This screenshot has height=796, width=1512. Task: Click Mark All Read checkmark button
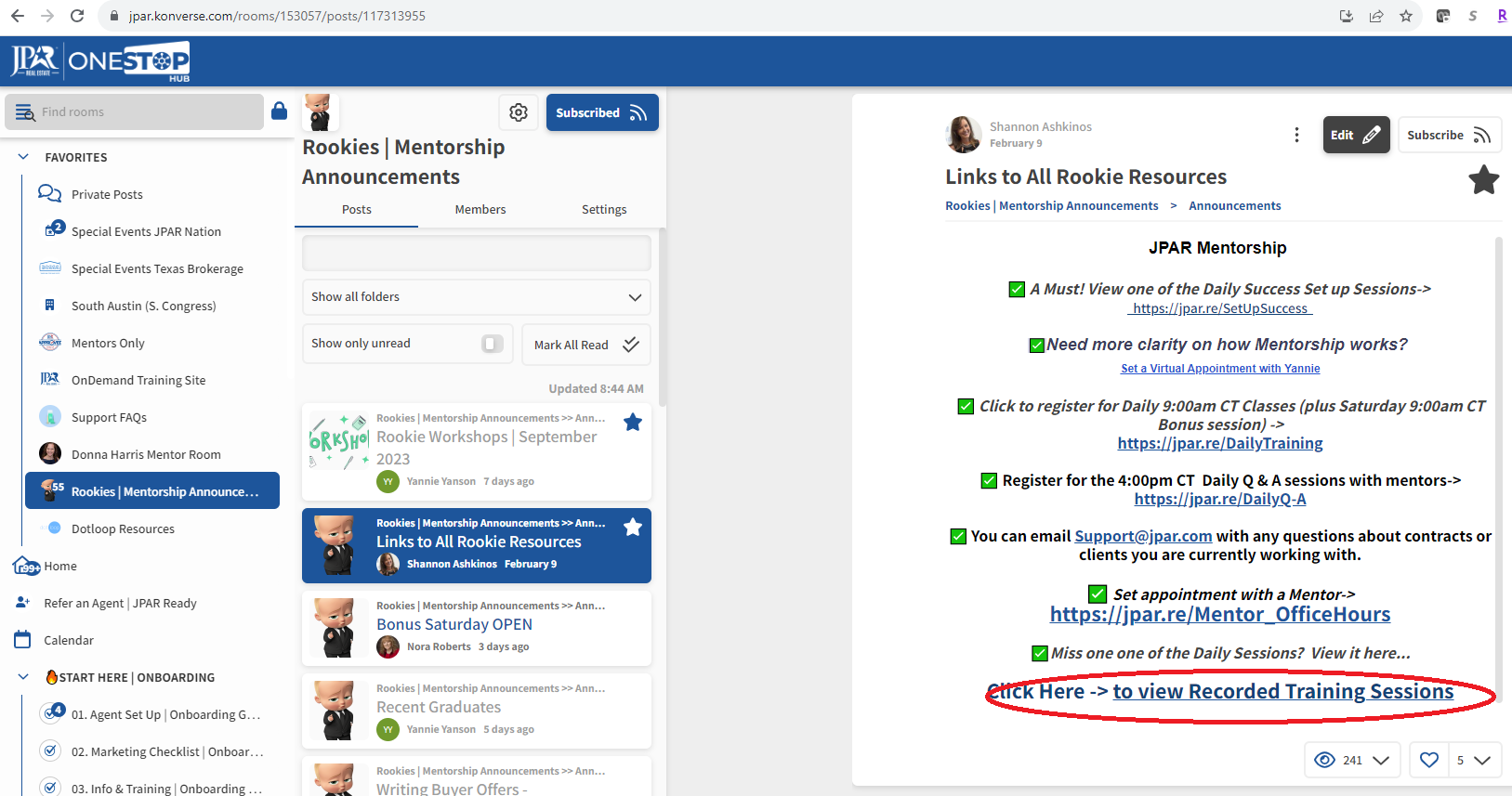point(586,345)
